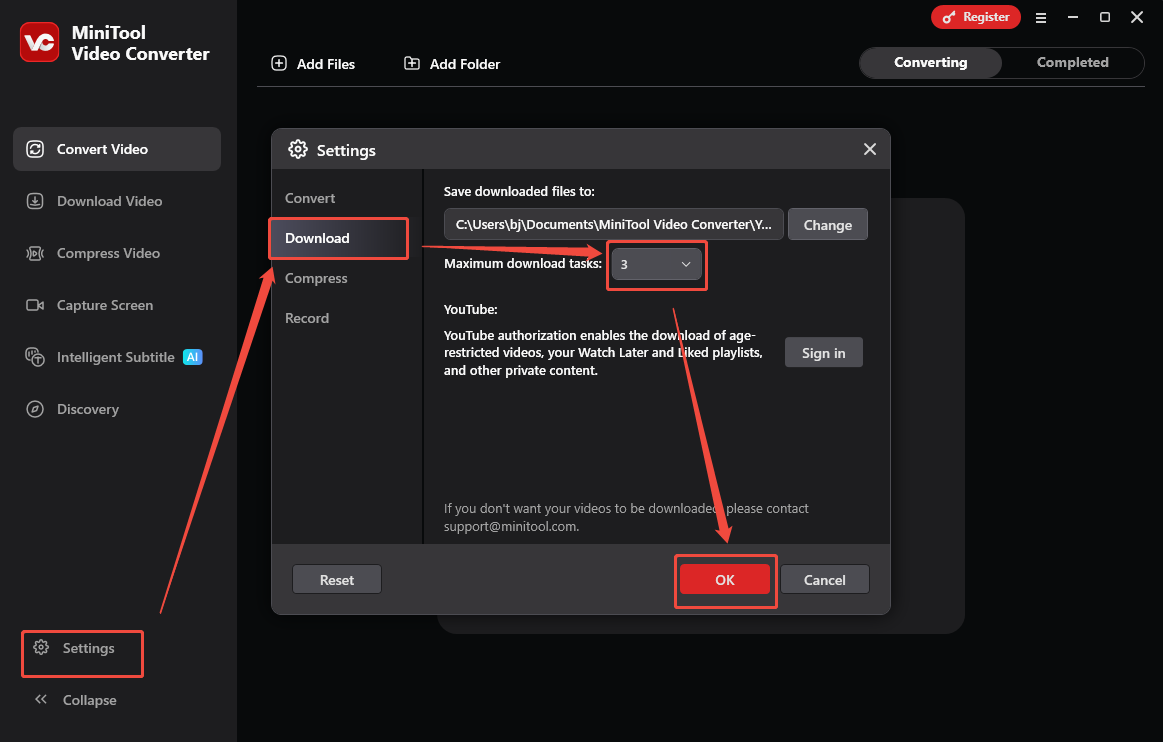Viewport: 1163px width, 742px height.
Task: Switch to the Completed tab
Action: (1072, 62)
